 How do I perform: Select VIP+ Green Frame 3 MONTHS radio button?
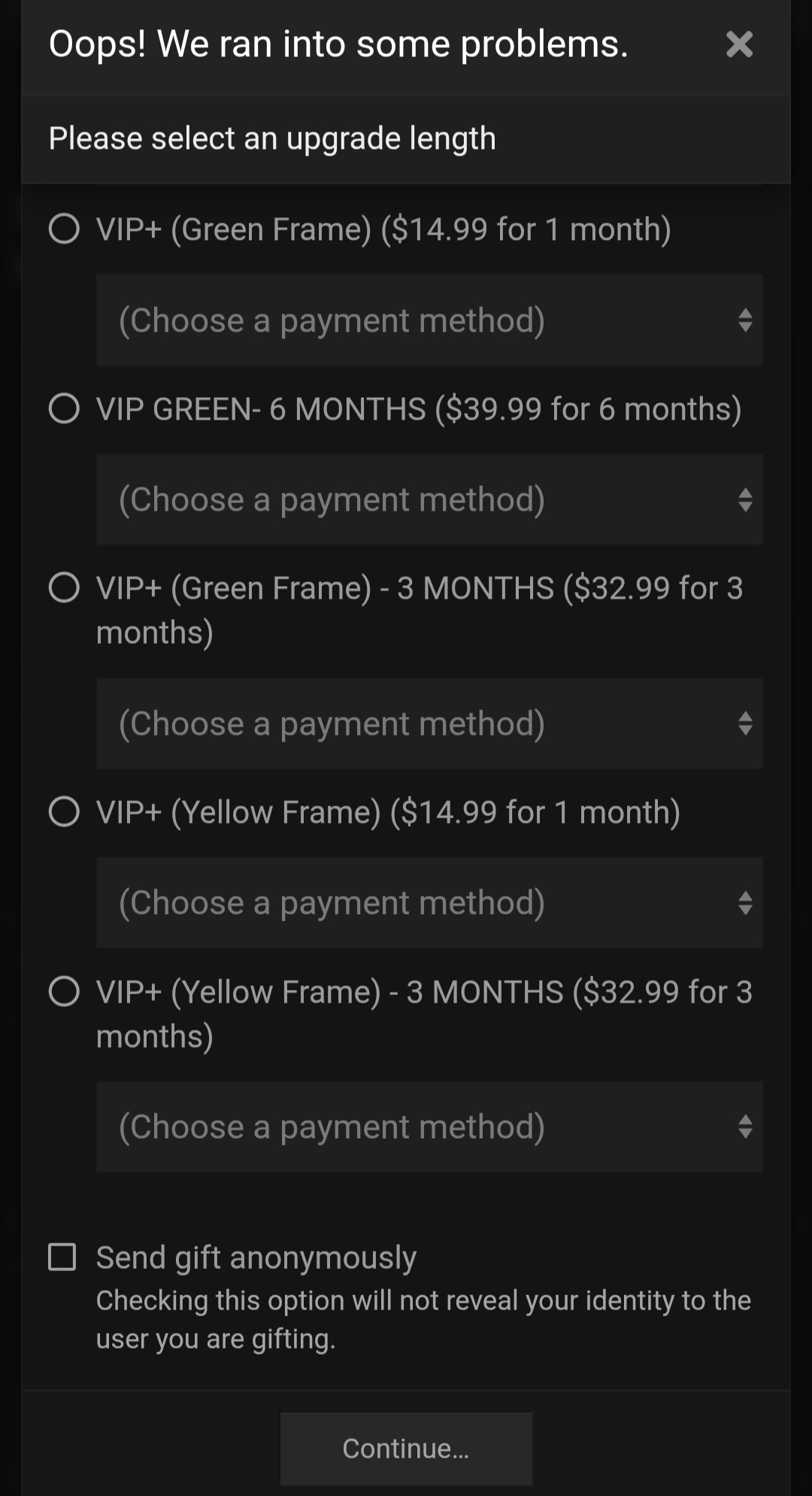pos(64,587)
